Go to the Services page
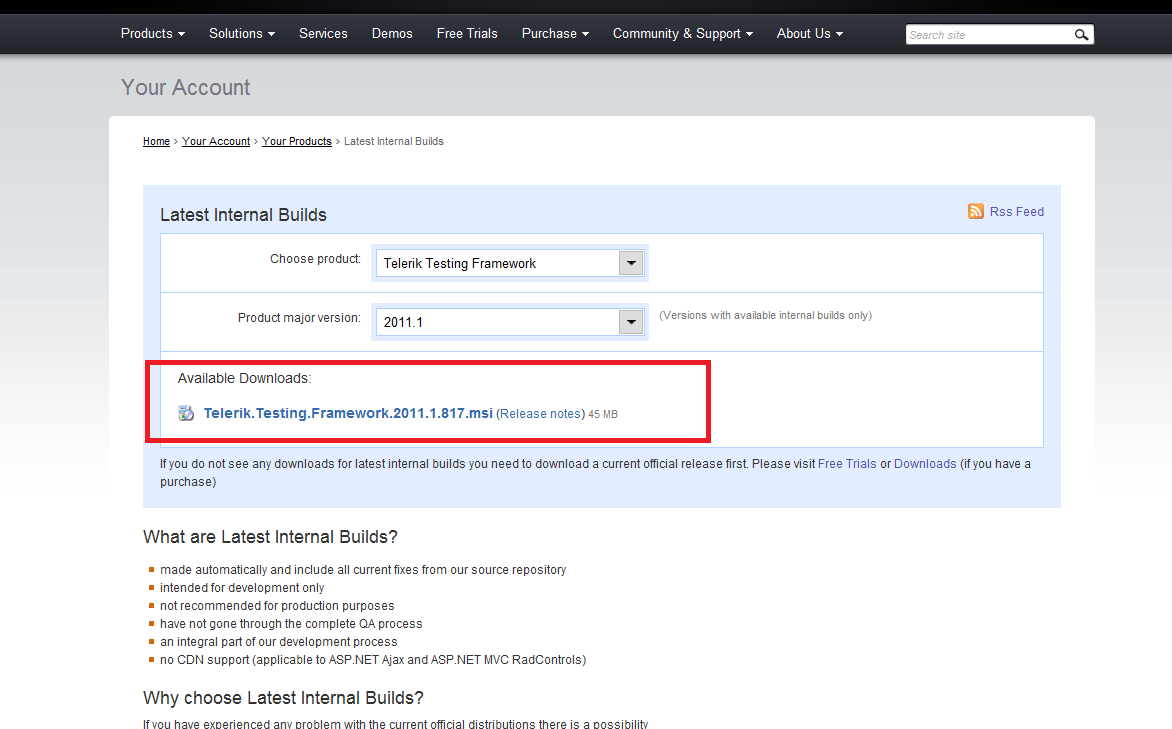Image resolution: width=1172 pixels, height=729 pixels. coord(323,34)
